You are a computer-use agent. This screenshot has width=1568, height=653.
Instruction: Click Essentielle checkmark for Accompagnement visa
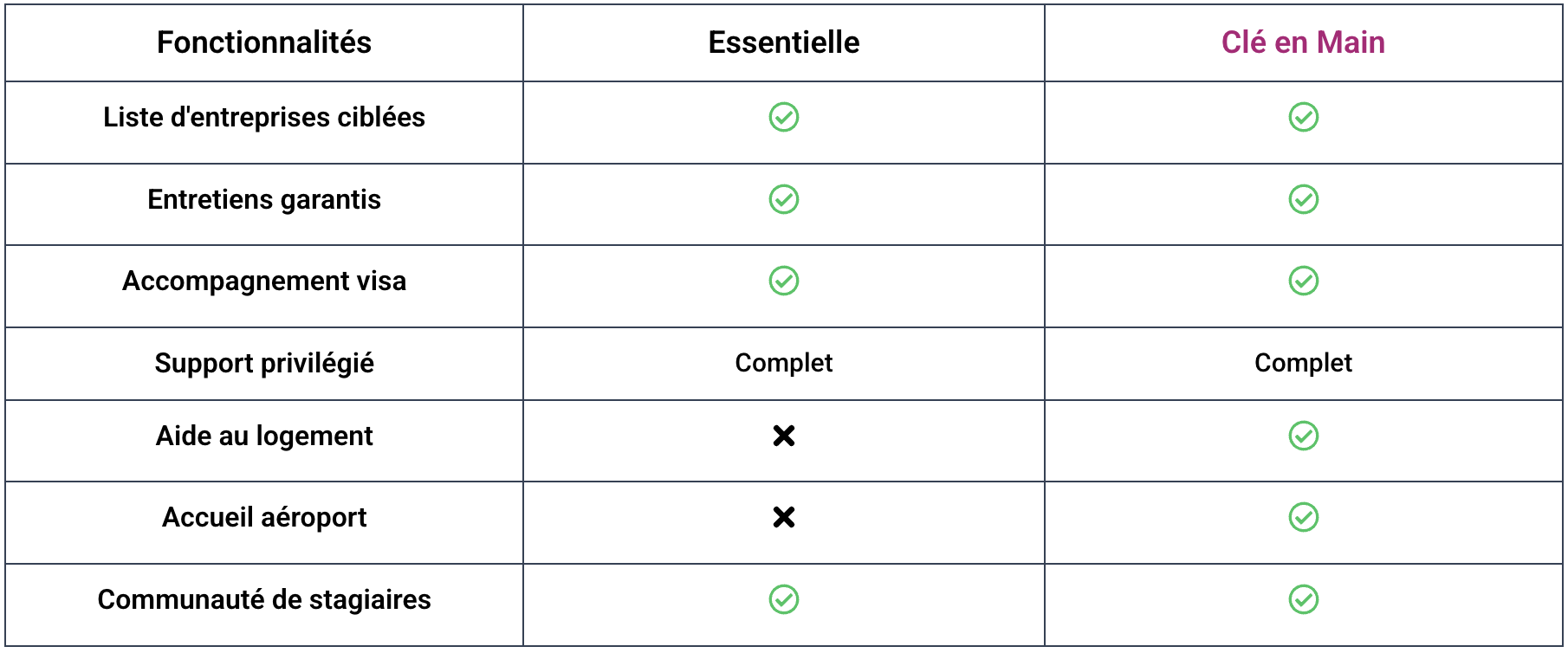(x=783, y=281)
